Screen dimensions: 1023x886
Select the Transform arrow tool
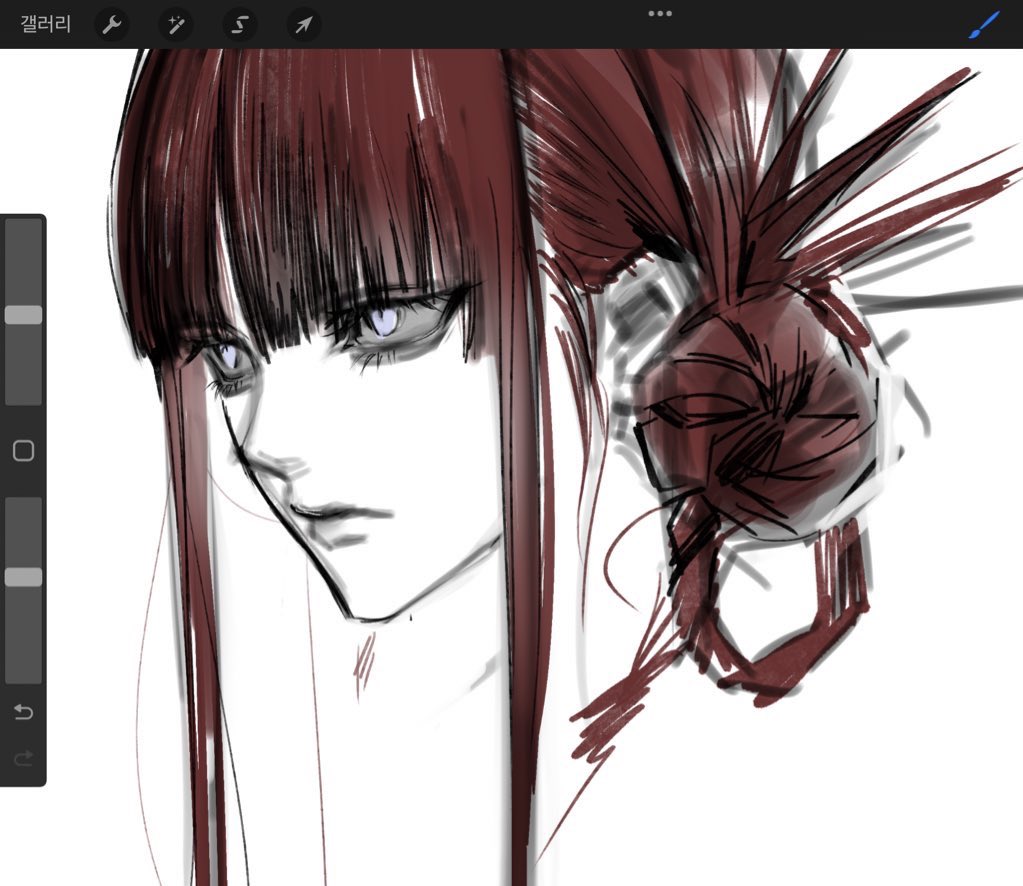point(303,25)
